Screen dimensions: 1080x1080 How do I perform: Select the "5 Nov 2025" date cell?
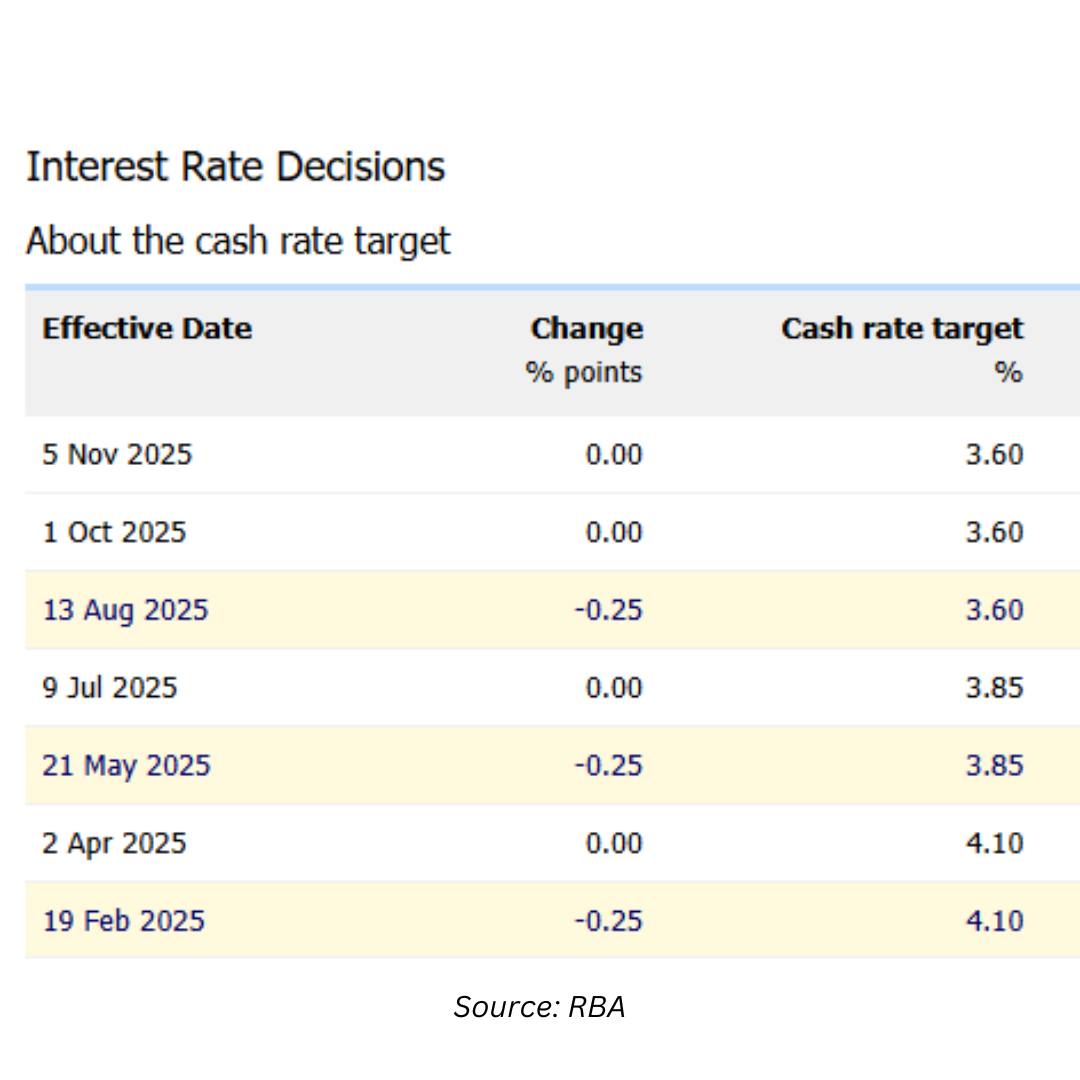(117, 455)
